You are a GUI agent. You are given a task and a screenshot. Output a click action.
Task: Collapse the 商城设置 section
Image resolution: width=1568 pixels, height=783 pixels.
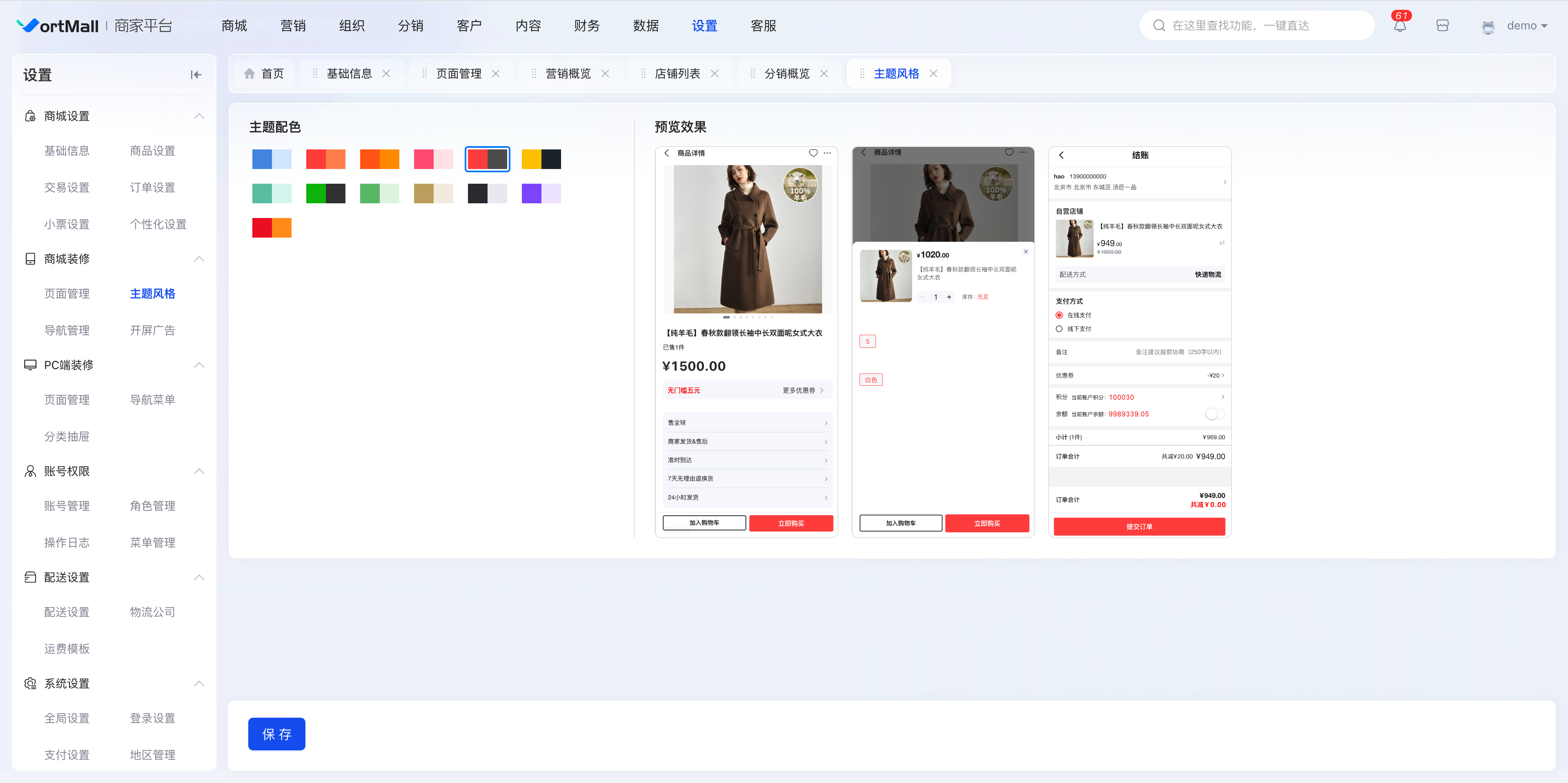tap(199, 116)
